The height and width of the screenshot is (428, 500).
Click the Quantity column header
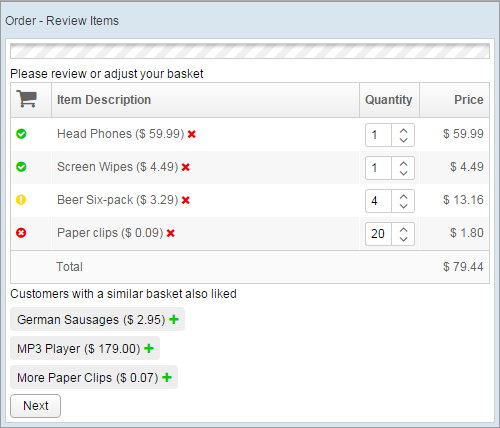389,100
